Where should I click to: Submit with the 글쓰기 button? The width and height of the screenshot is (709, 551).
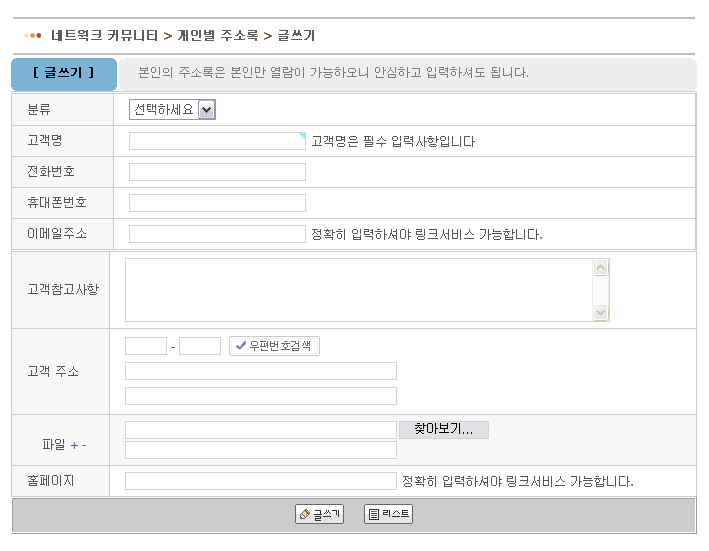[319, 514]
